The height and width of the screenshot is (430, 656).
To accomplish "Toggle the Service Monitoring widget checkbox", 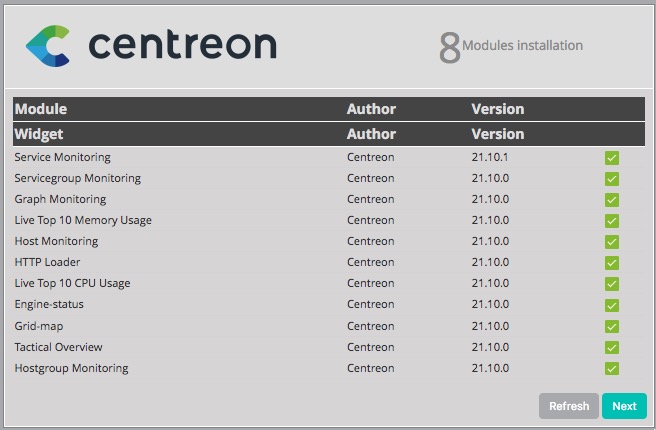I will click(x=612, y=158).
